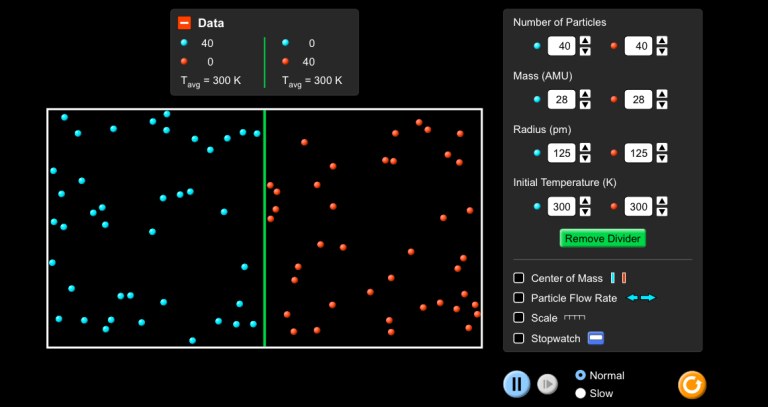The height and width of the screenshot is (407, 768).
Task: Click cyan dot in Mass row
Action: (x=537, y=99)
